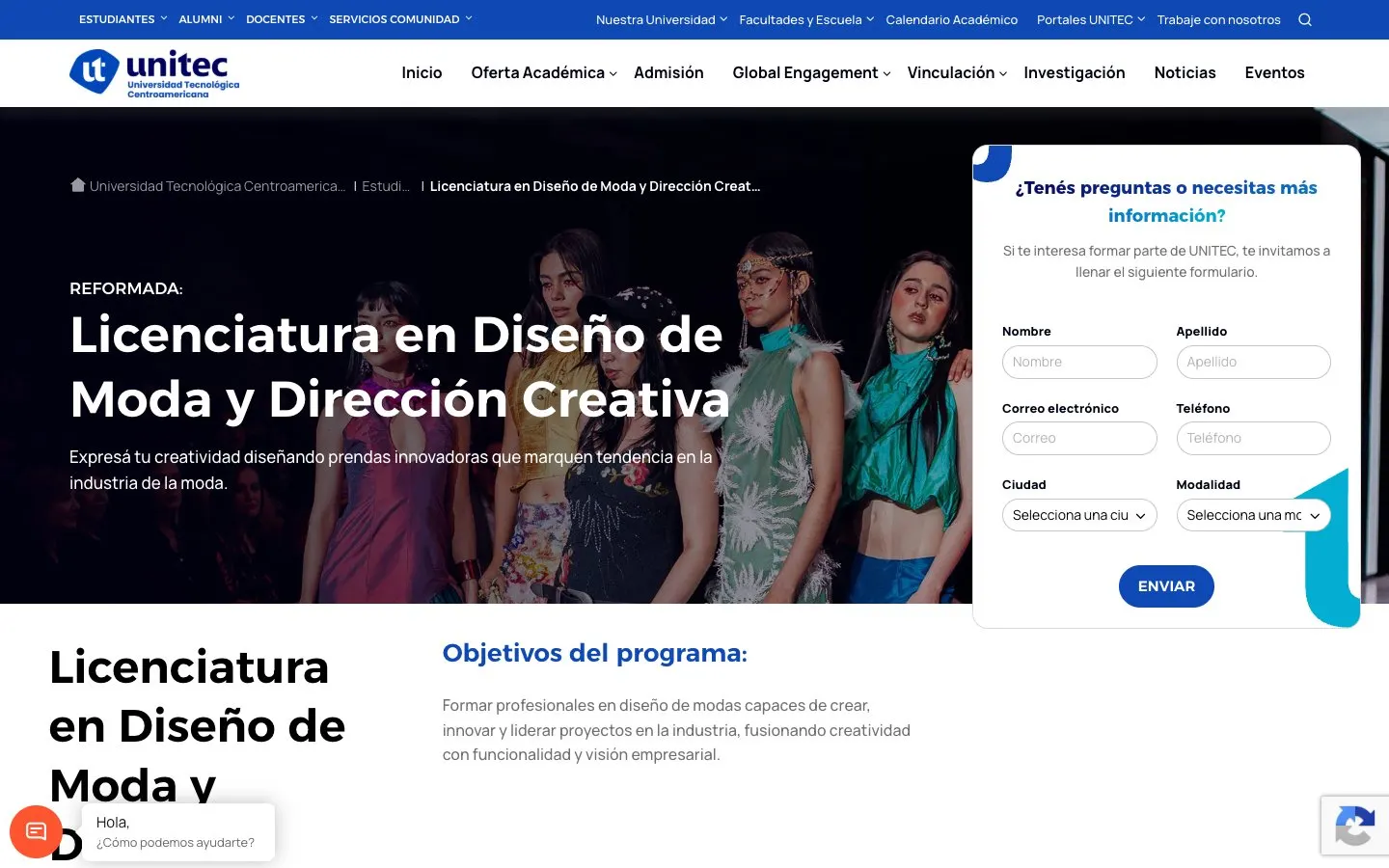This screenshot has height=868, width=1389.
Task: Expand the Docentes menu
Action: [282, 19]
